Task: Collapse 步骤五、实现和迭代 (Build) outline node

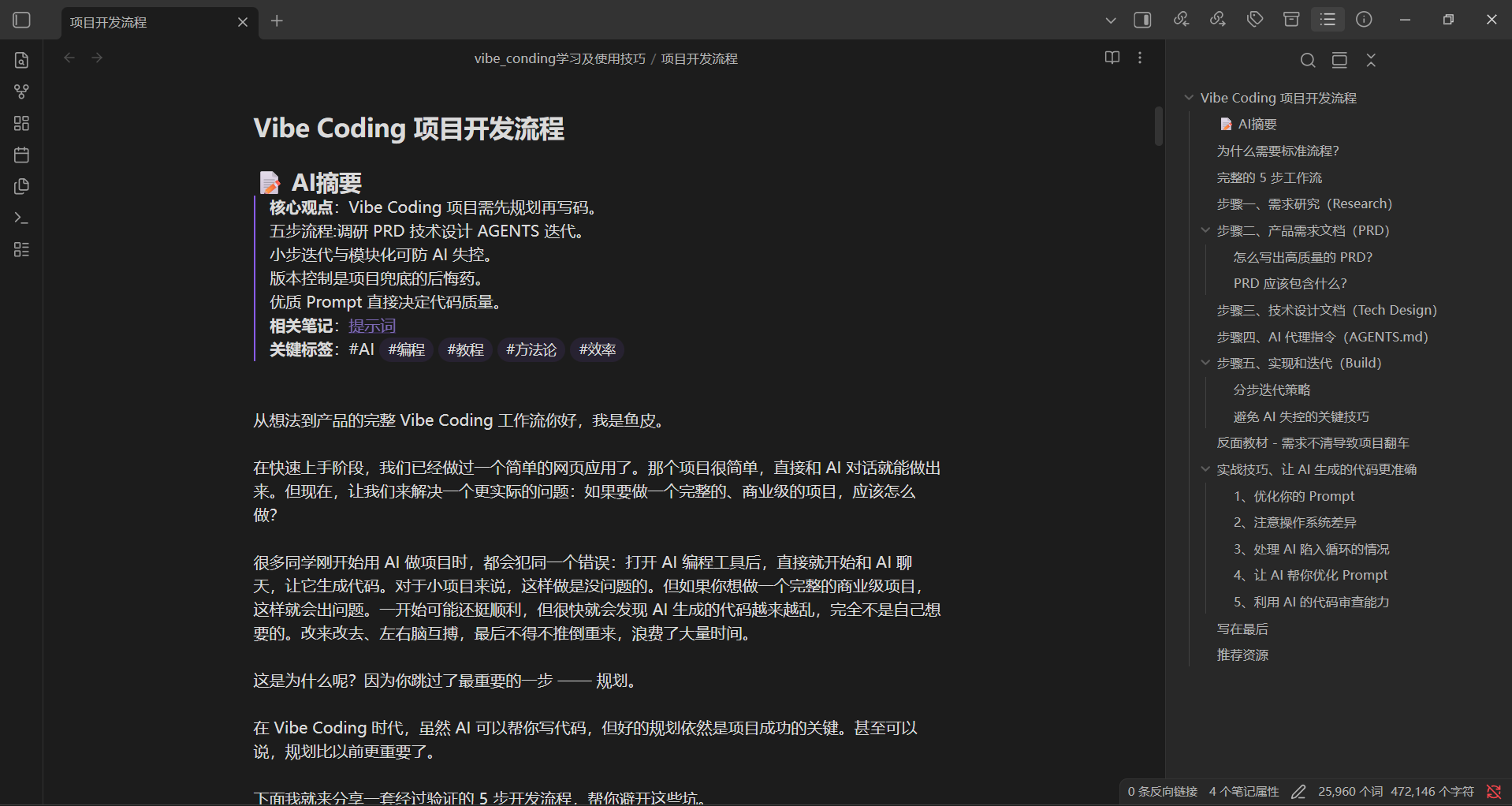Action: click(1205, 363)
